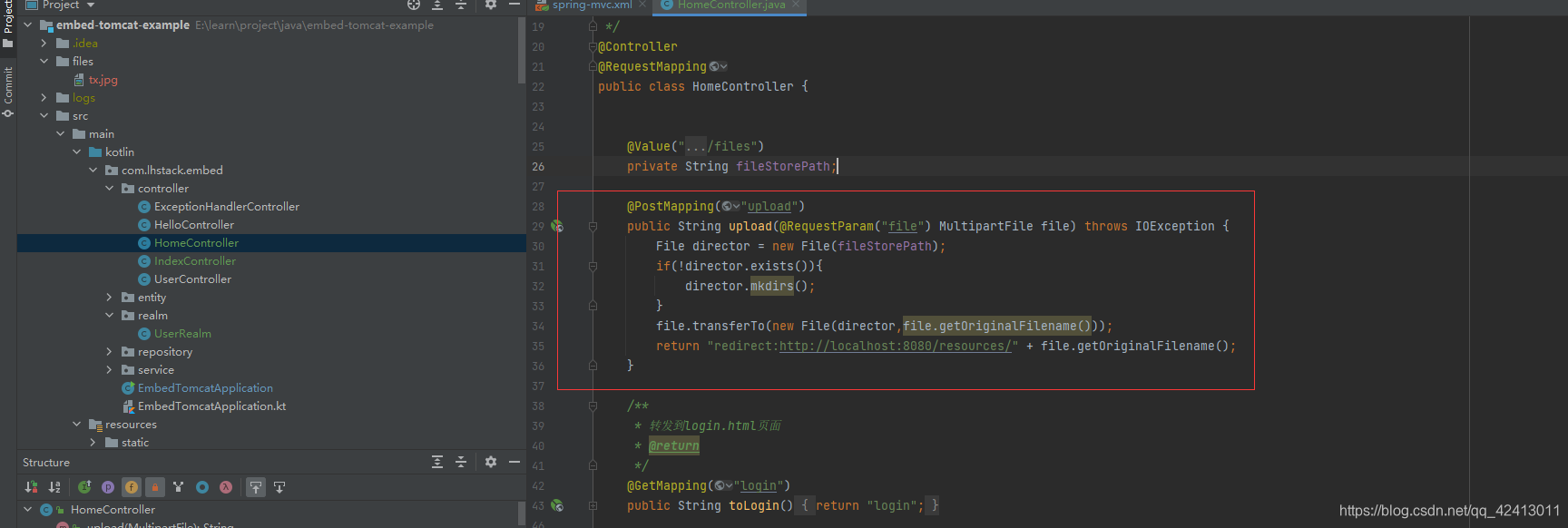Select the static folder

127,442
